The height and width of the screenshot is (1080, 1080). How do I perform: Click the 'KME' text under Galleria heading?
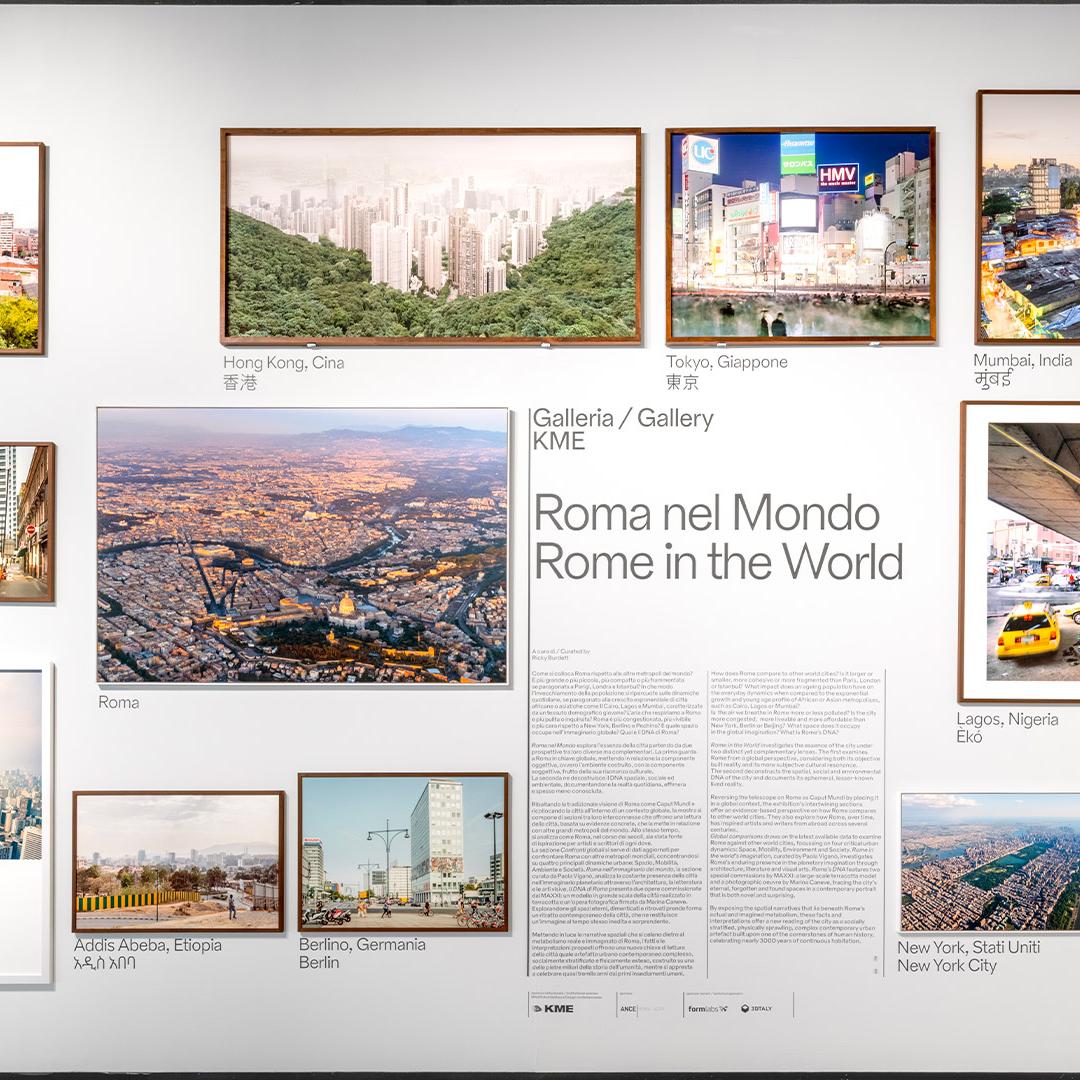pos(559,441)
